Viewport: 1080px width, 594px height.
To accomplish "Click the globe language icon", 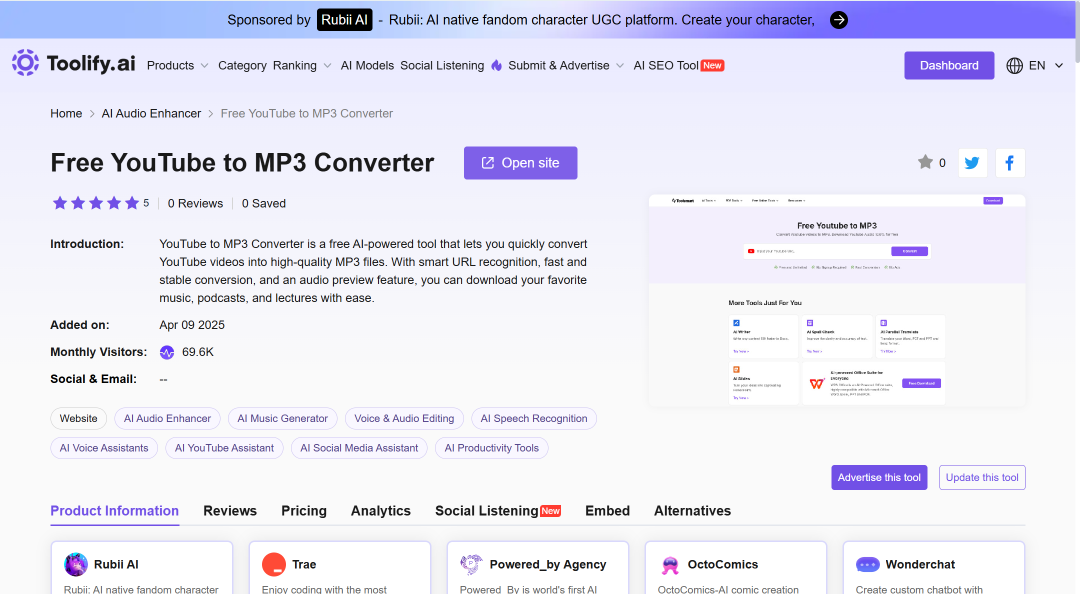I will 1015,65.
